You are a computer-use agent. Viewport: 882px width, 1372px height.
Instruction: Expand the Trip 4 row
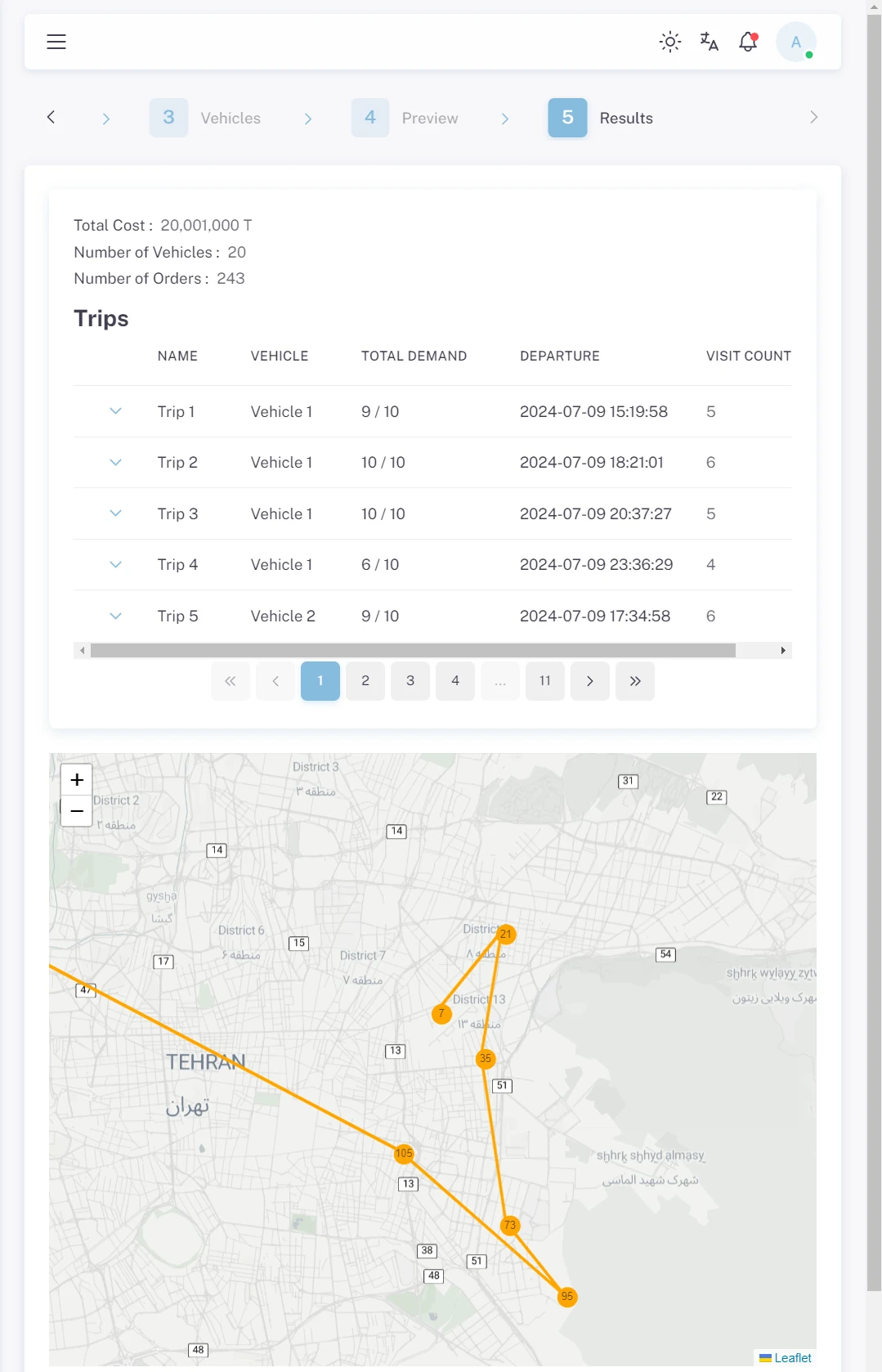pyautogui.click(x=116, y=565)
